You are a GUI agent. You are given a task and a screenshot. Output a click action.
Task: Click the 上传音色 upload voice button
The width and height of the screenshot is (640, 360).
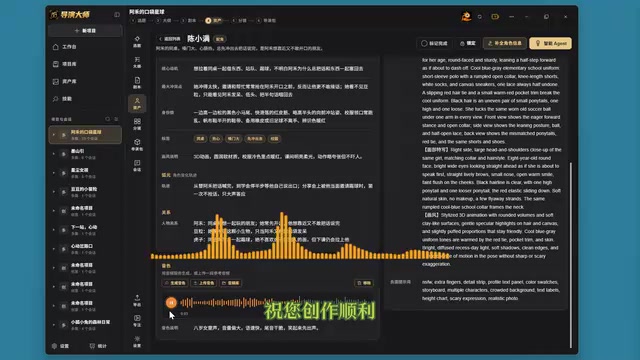pyautogui.click(x=203, y=283)
